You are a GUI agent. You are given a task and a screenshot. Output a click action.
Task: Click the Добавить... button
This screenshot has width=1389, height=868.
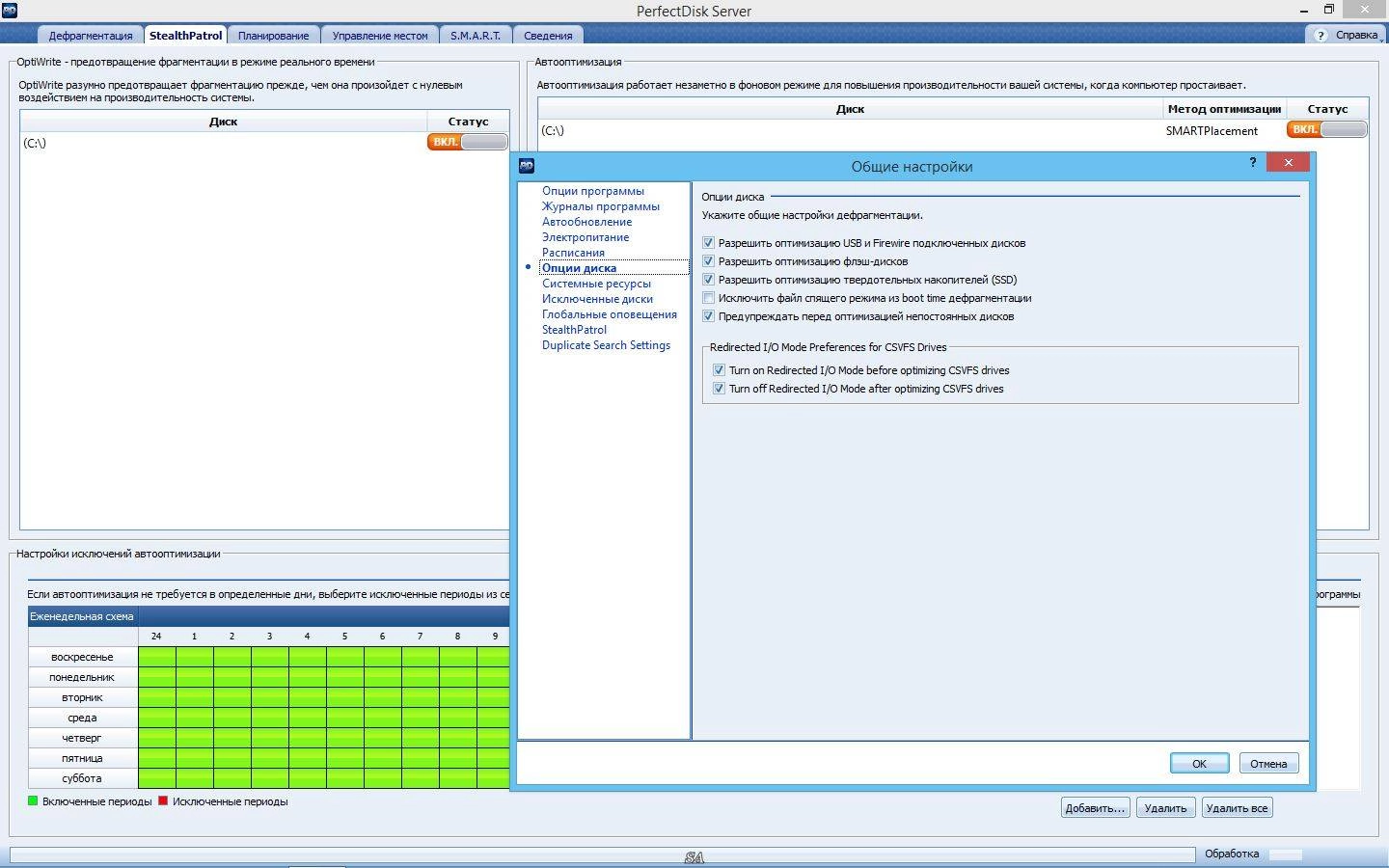point(1095,808)
